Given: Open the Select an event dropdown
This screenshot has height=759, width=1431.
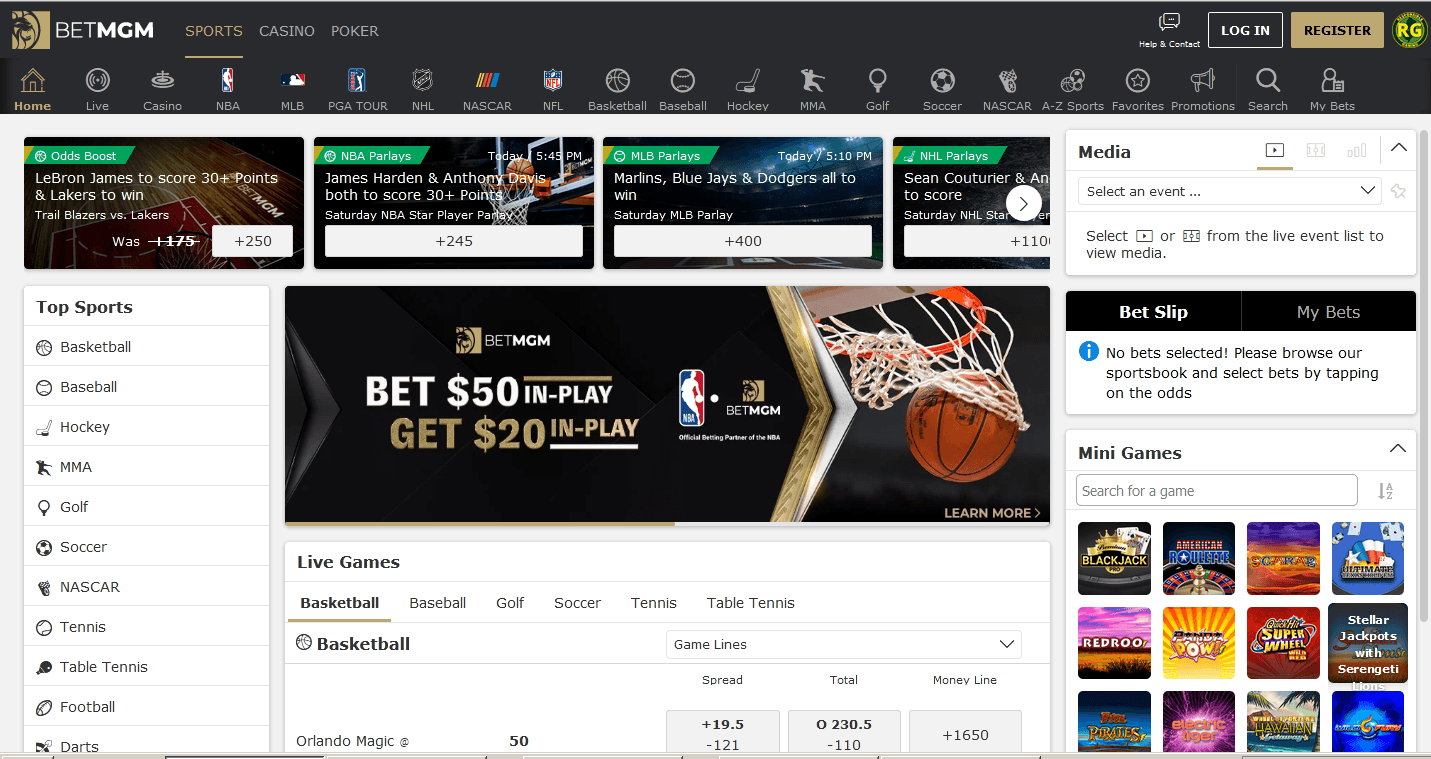Looking at the screenshot, I should pyautogui.click(x=1229, y=191).
